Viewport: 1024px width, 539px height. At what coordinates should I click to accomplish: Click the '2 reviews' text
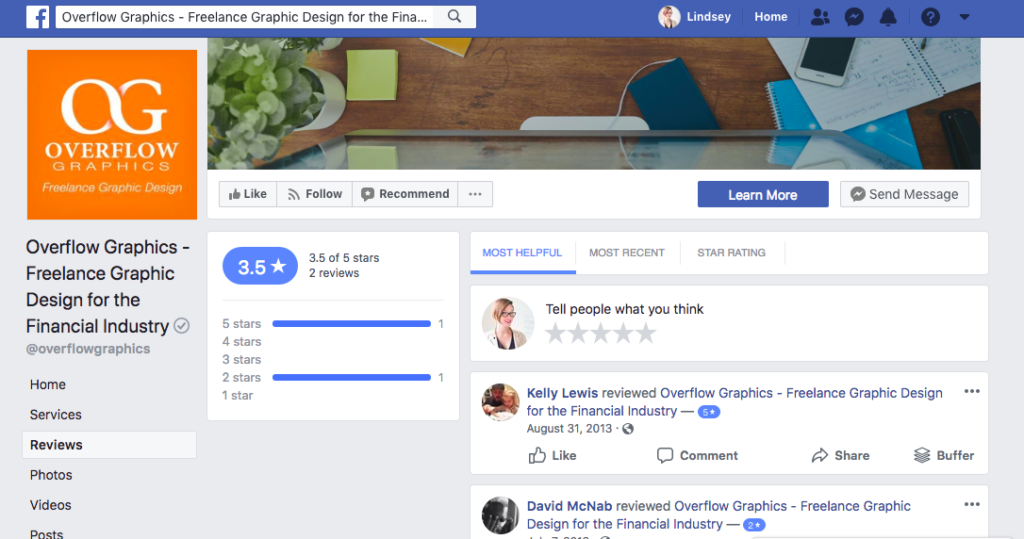(334, 273)
